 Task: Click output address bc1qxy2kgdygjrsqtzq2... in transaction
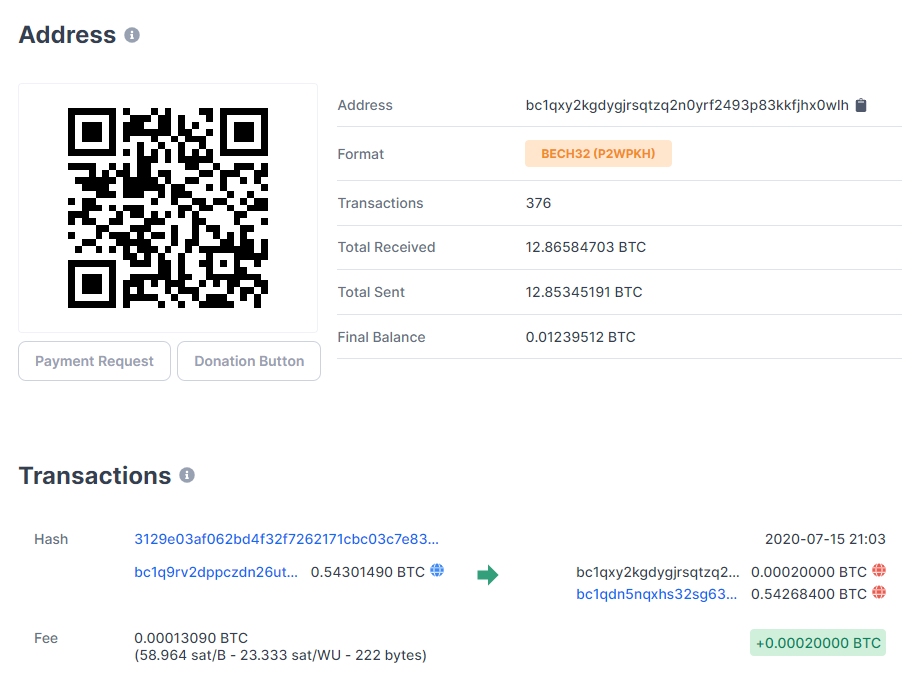click(658, 572)
